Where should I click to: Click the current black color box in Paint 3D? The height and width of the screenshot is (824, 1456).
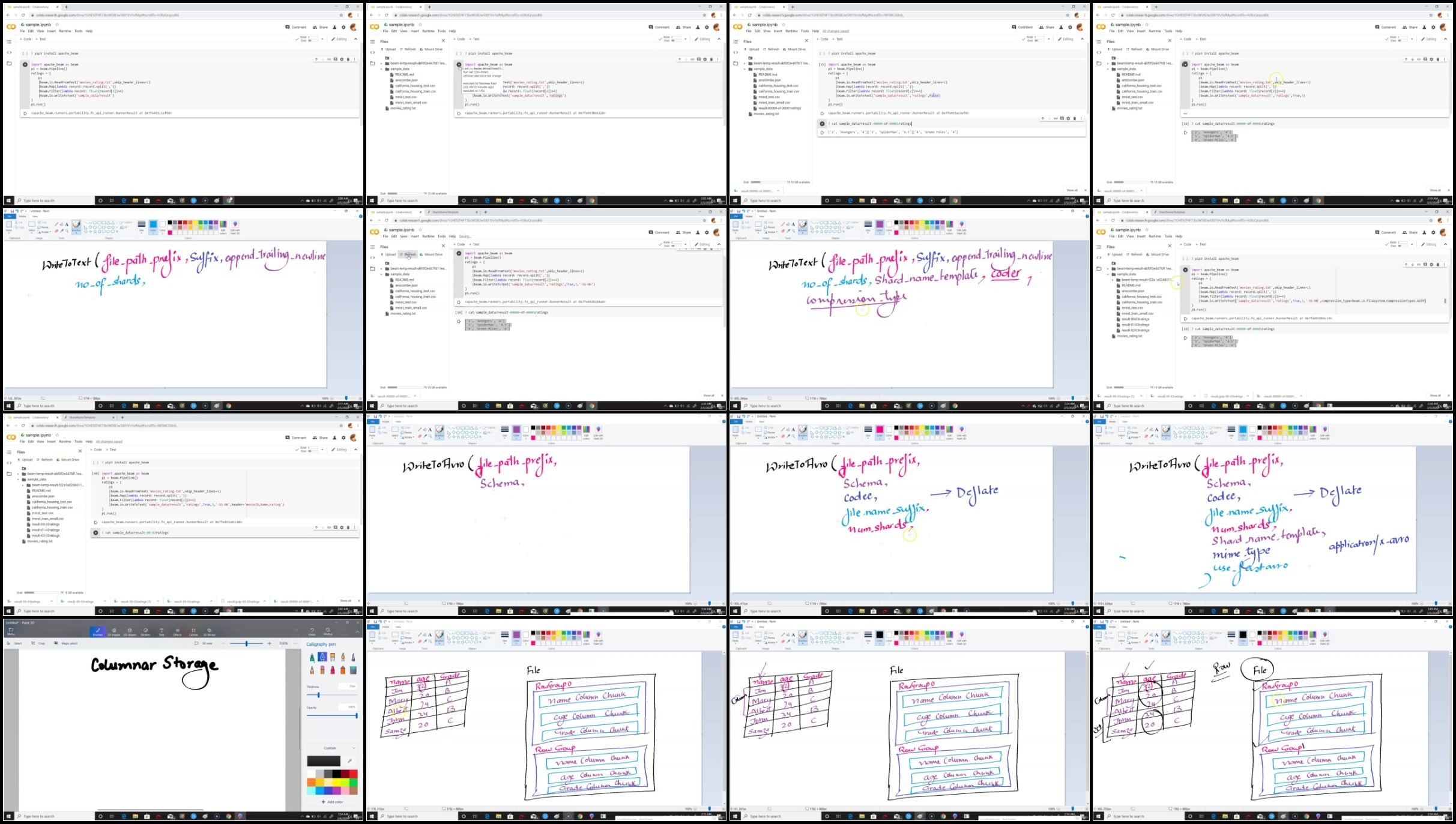(324, 761)
